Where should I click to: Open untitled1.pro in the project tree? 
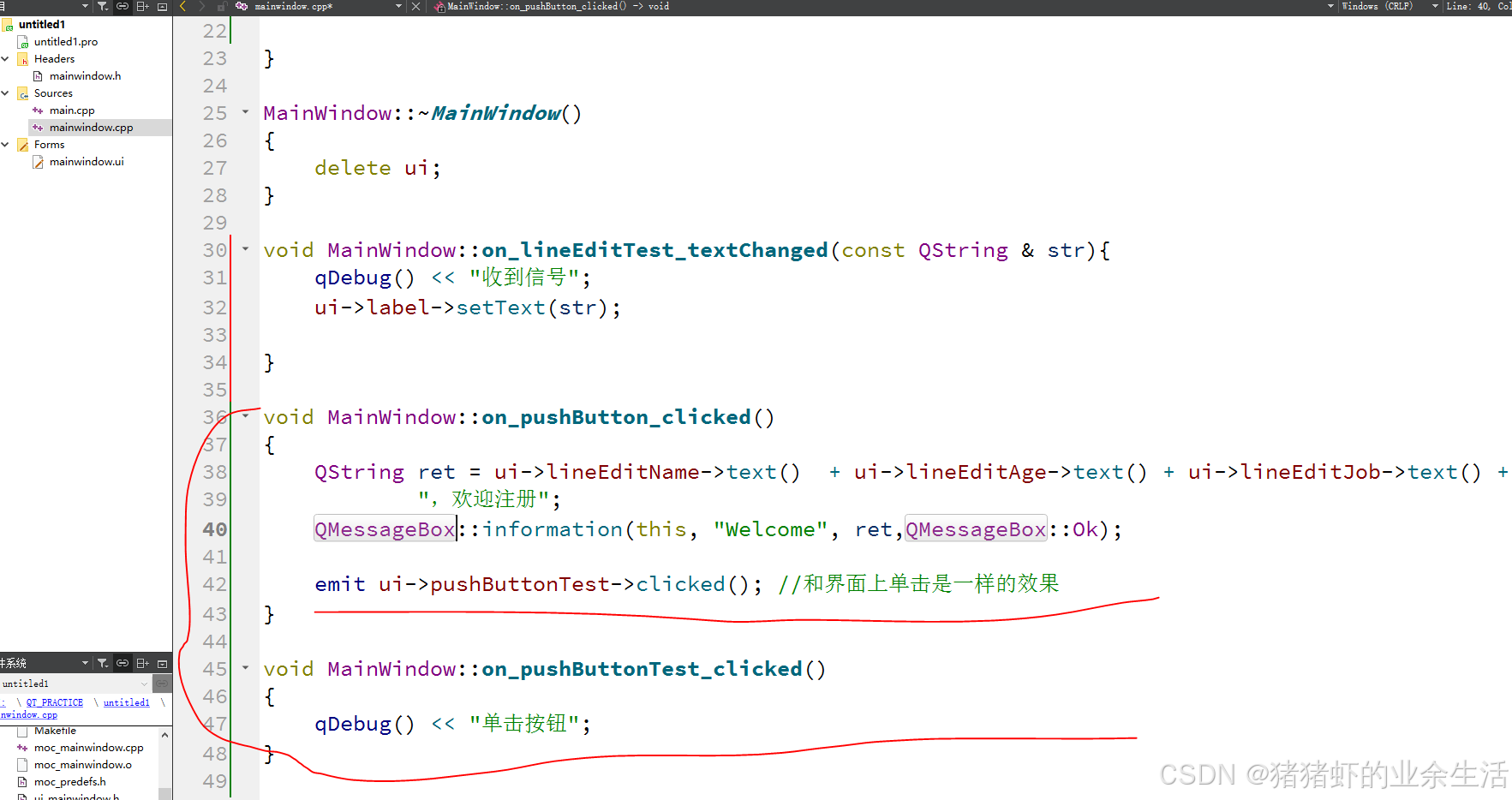coord(66,42)
